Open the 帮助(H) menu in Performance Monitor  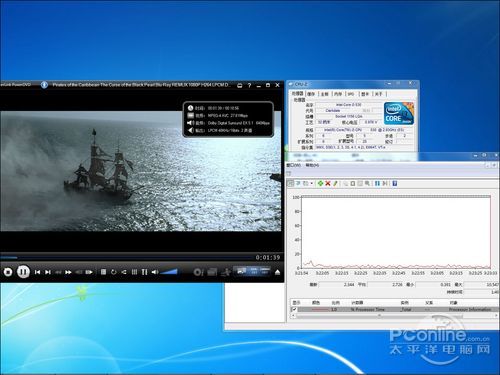[312, 165]
